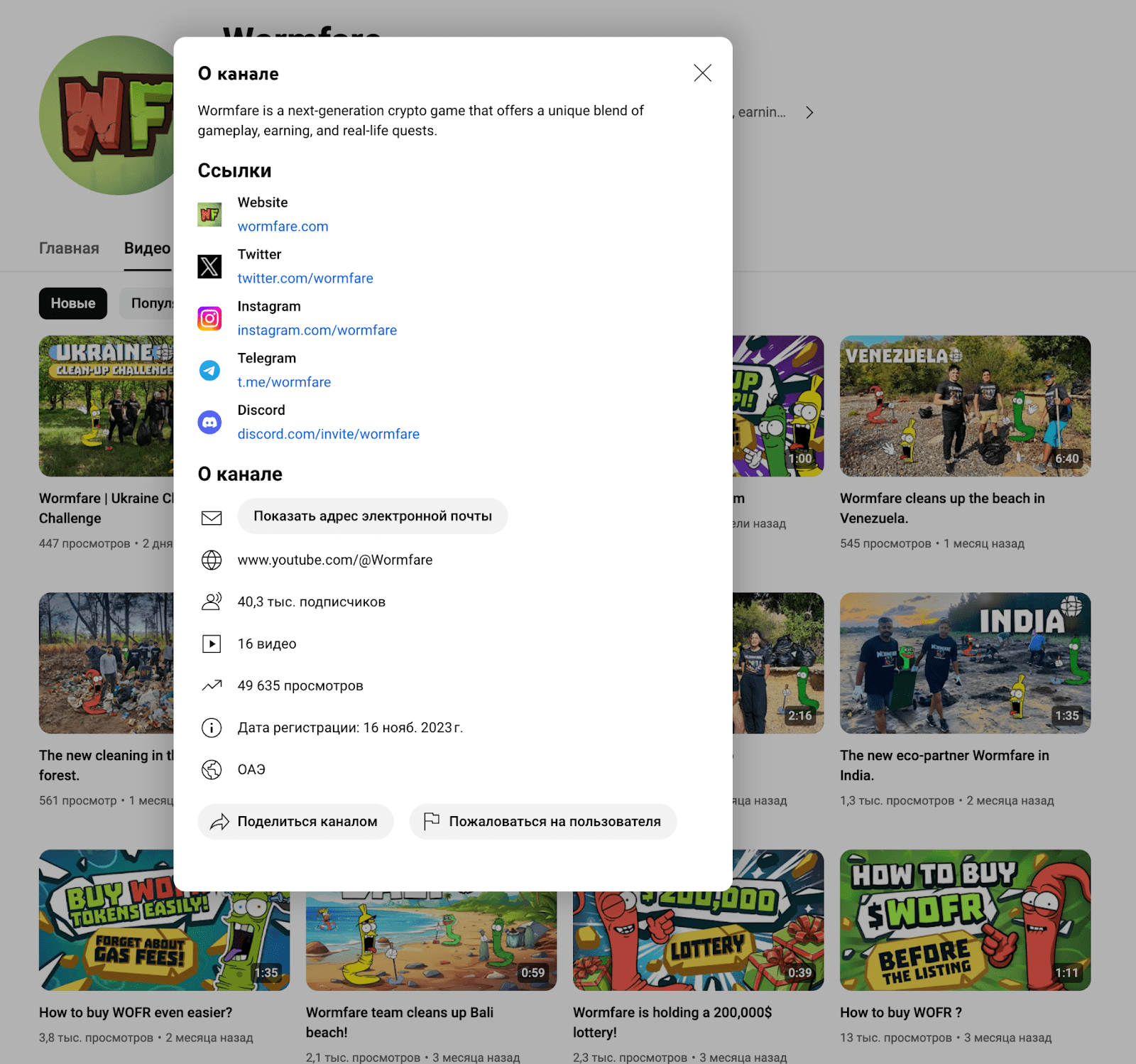Share the channel via Поделиться каналом
This screenshot has width=1136, height=1064.
click(x=295, y=822)
